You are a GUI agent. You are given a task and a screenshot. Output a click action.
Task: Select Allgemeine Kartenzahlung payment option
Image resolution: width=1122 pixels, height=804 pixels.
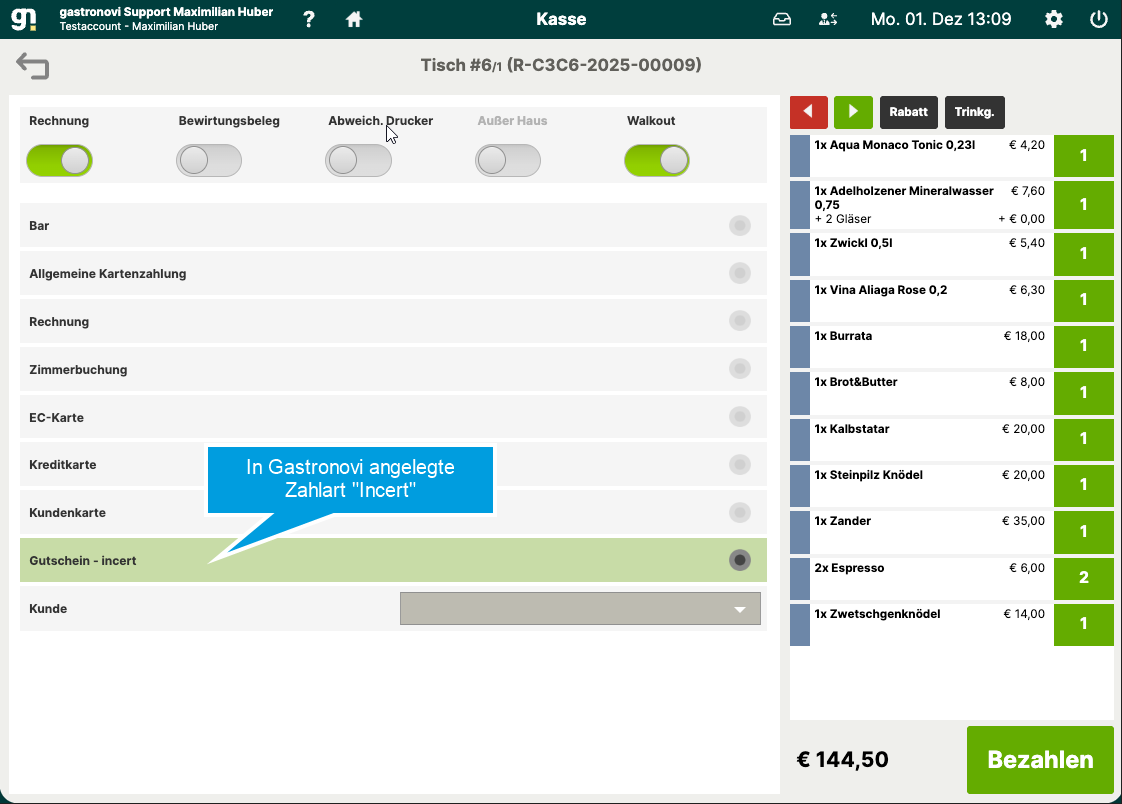(394, 273)
